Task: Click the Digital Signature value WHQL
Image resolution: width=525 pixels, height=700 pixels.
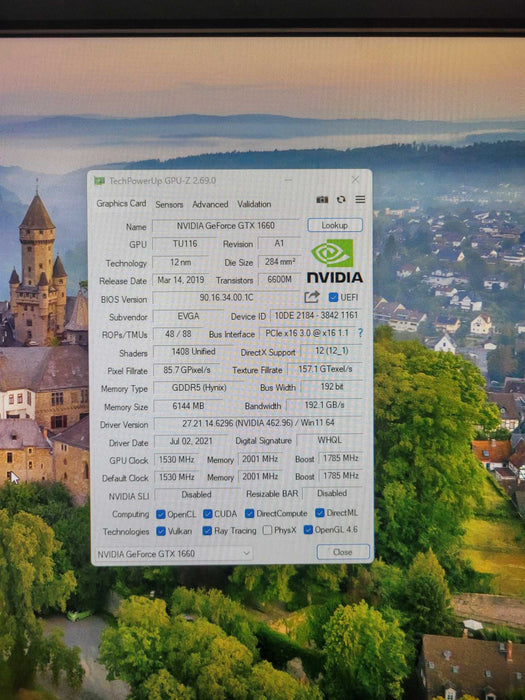Action: pos(329,440)
